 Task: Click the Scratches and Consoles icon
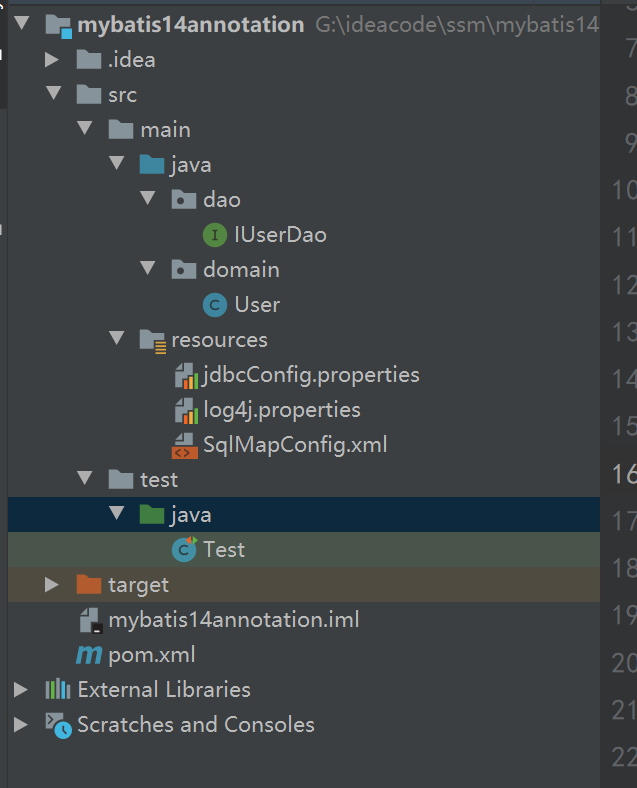(58, 725)
